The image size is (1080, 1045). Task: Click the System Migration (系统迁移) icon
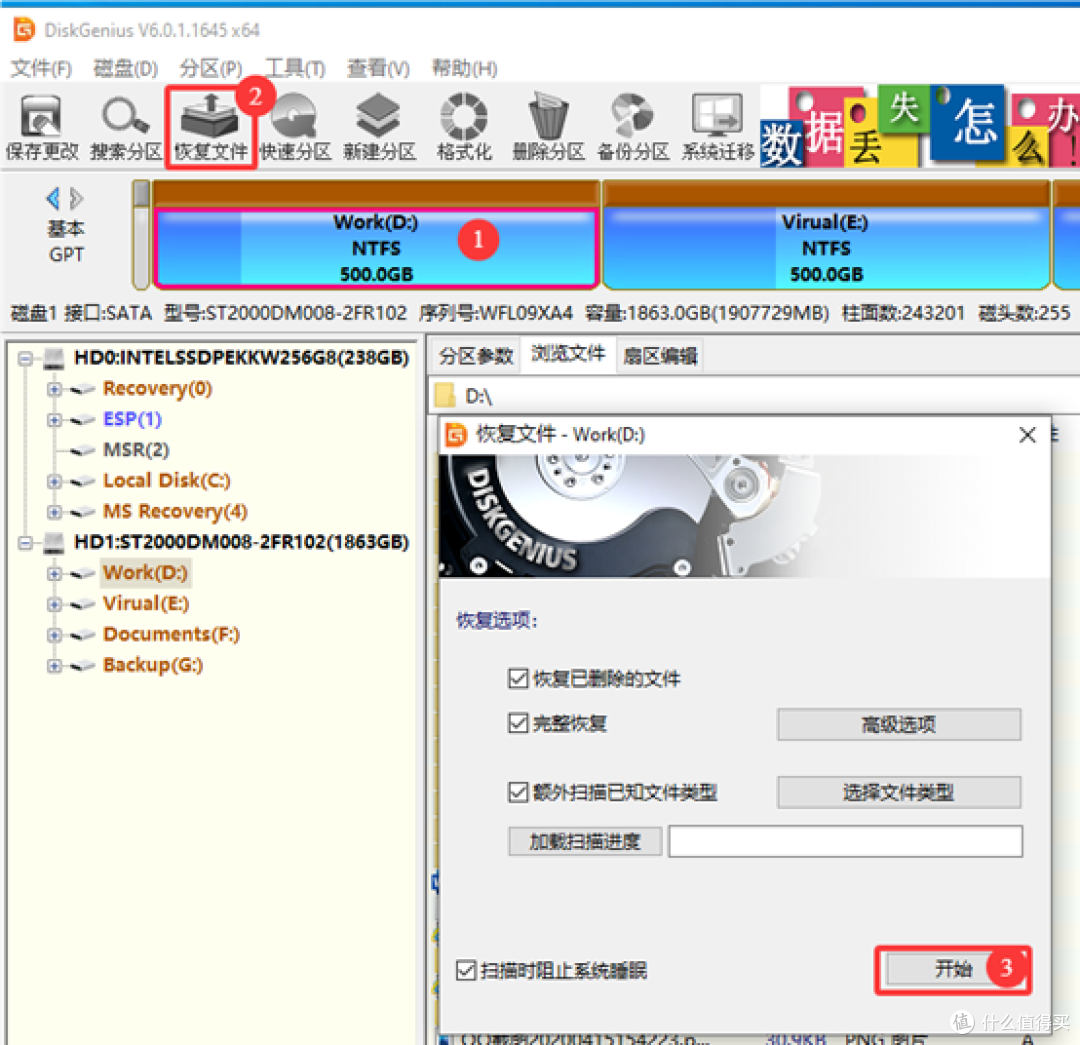pos(718,127)
